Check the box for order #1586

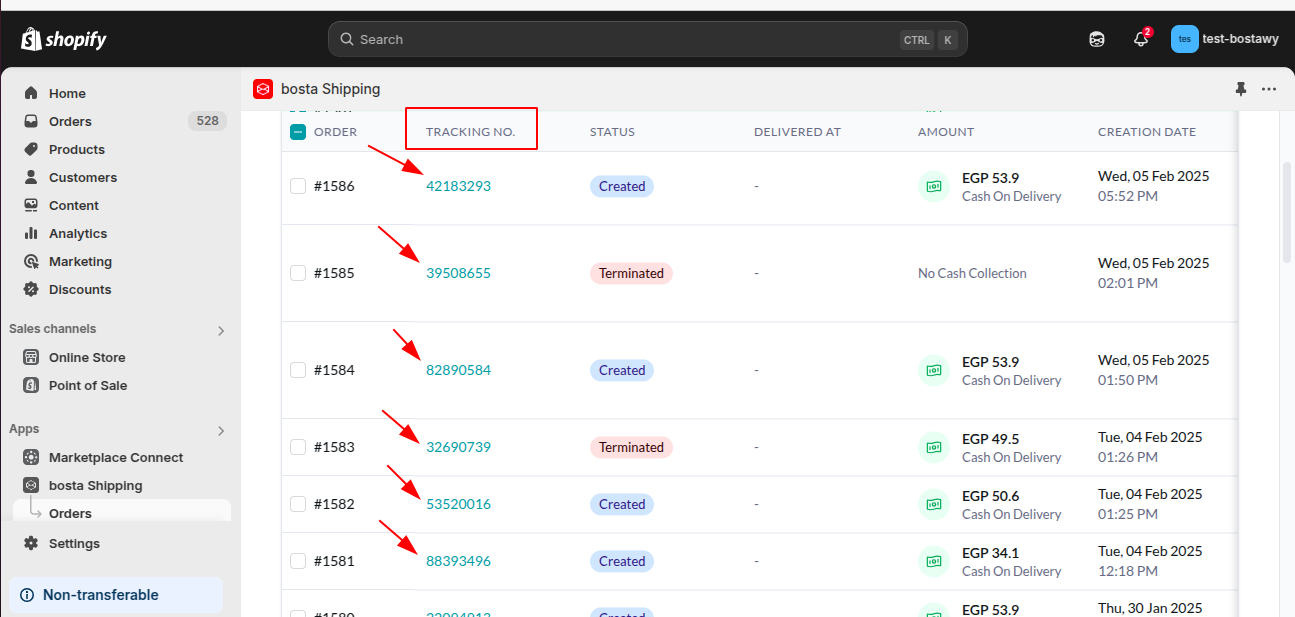298,186
